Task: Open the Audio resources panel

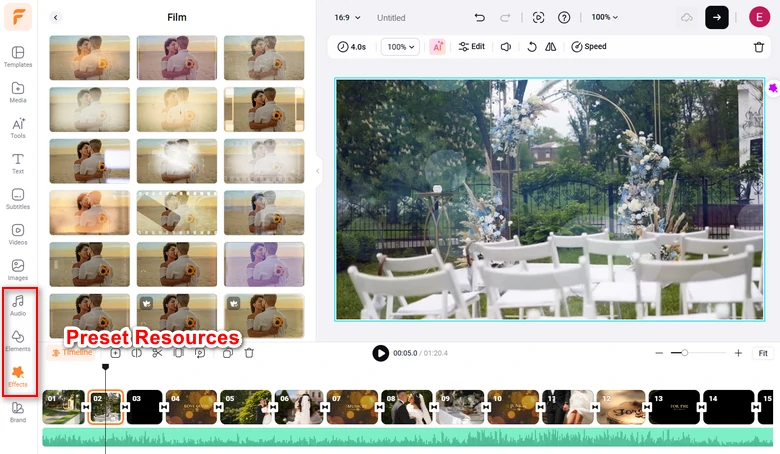Action: [18, 305]
